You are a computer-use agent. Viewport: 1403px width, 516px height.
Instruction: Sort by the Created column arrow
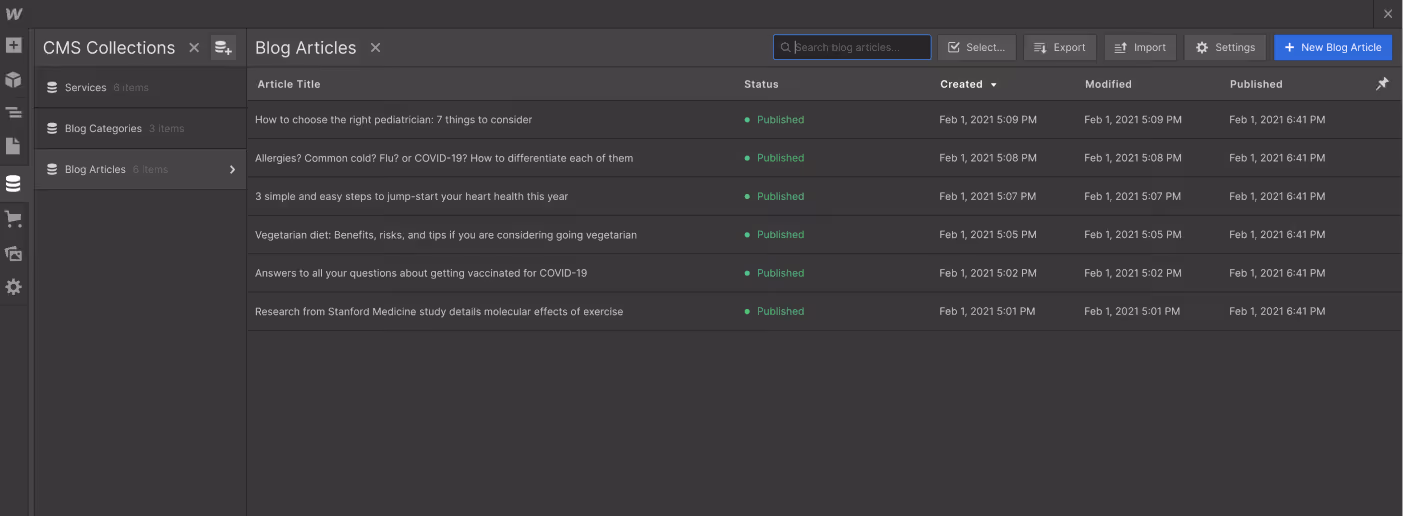pyautogui.click(x=993, y=85)
